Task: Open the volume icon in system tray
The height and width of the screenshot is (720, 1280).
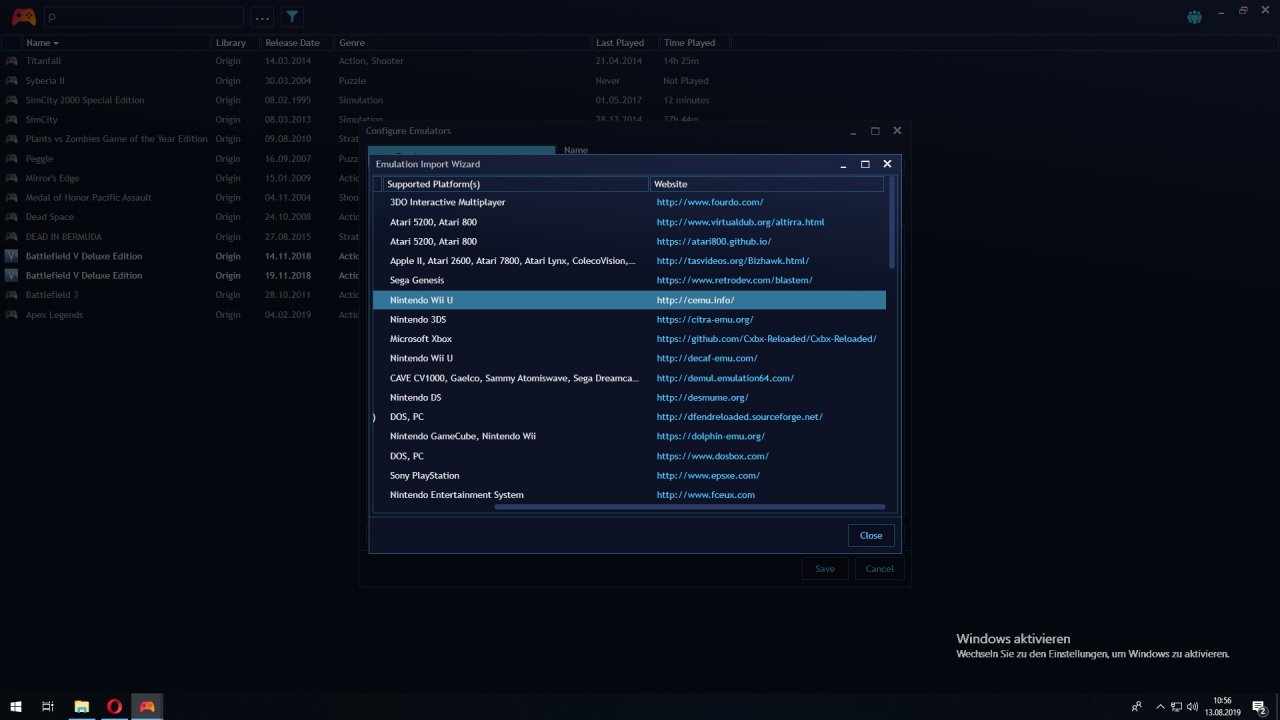Action: tap(1192, 706)
